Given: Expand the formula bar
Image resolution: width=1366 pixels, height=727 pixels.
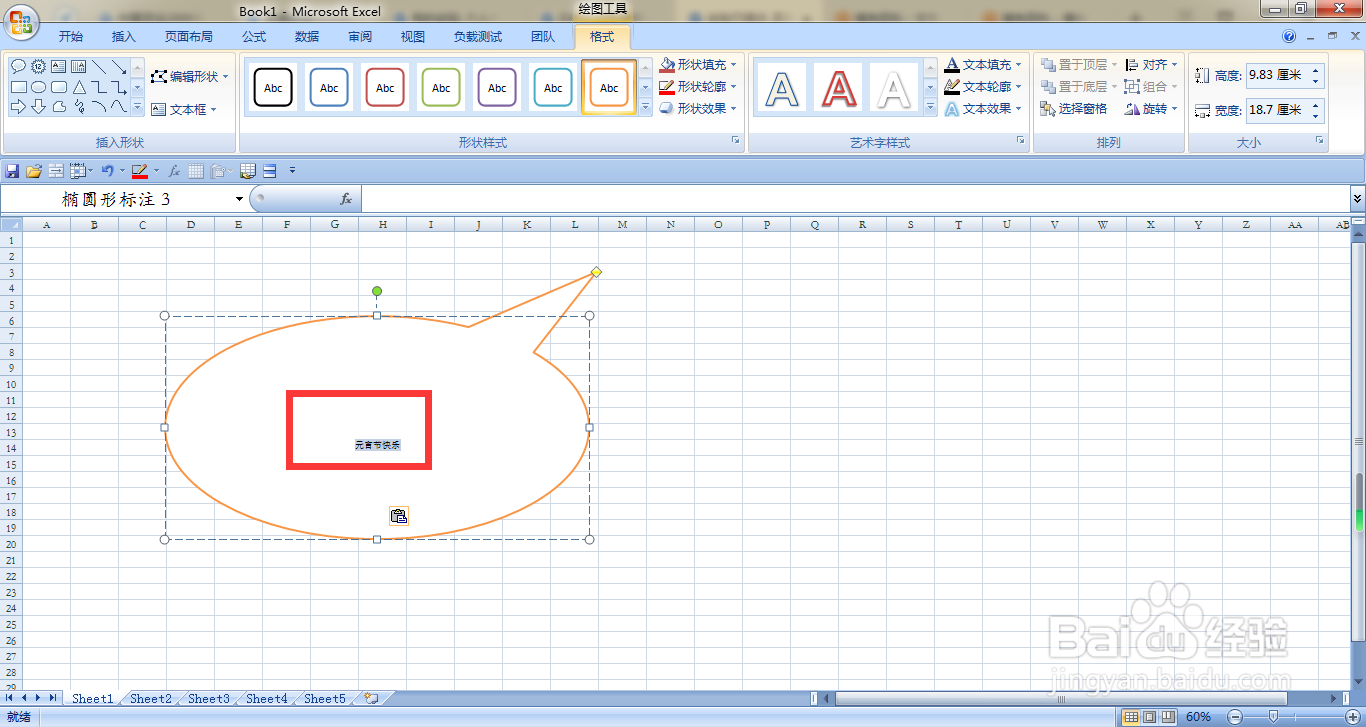Looking at the screenshot, I should point(1357,199).
